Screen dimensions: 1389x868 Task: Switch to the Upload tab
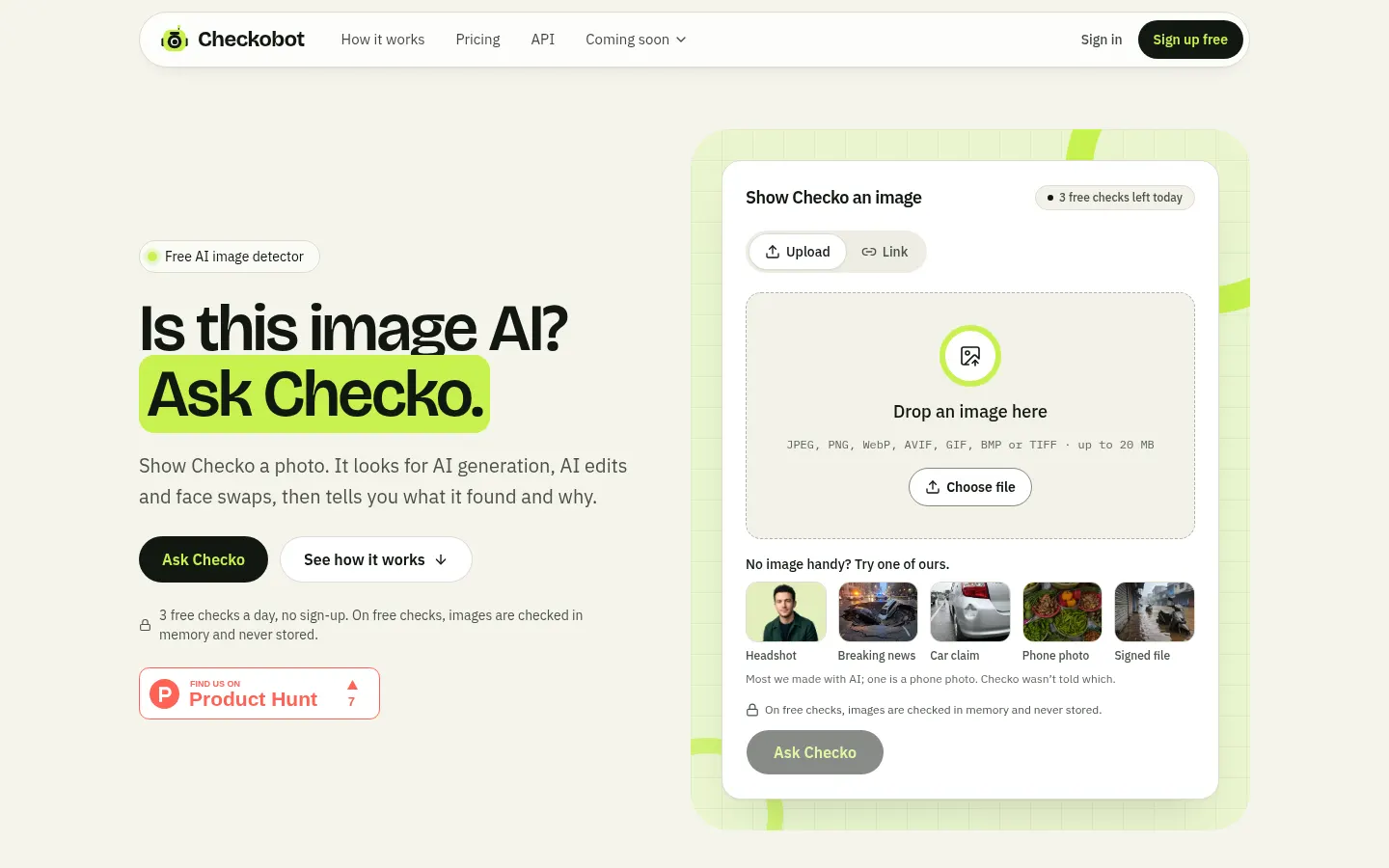point(798,252)
